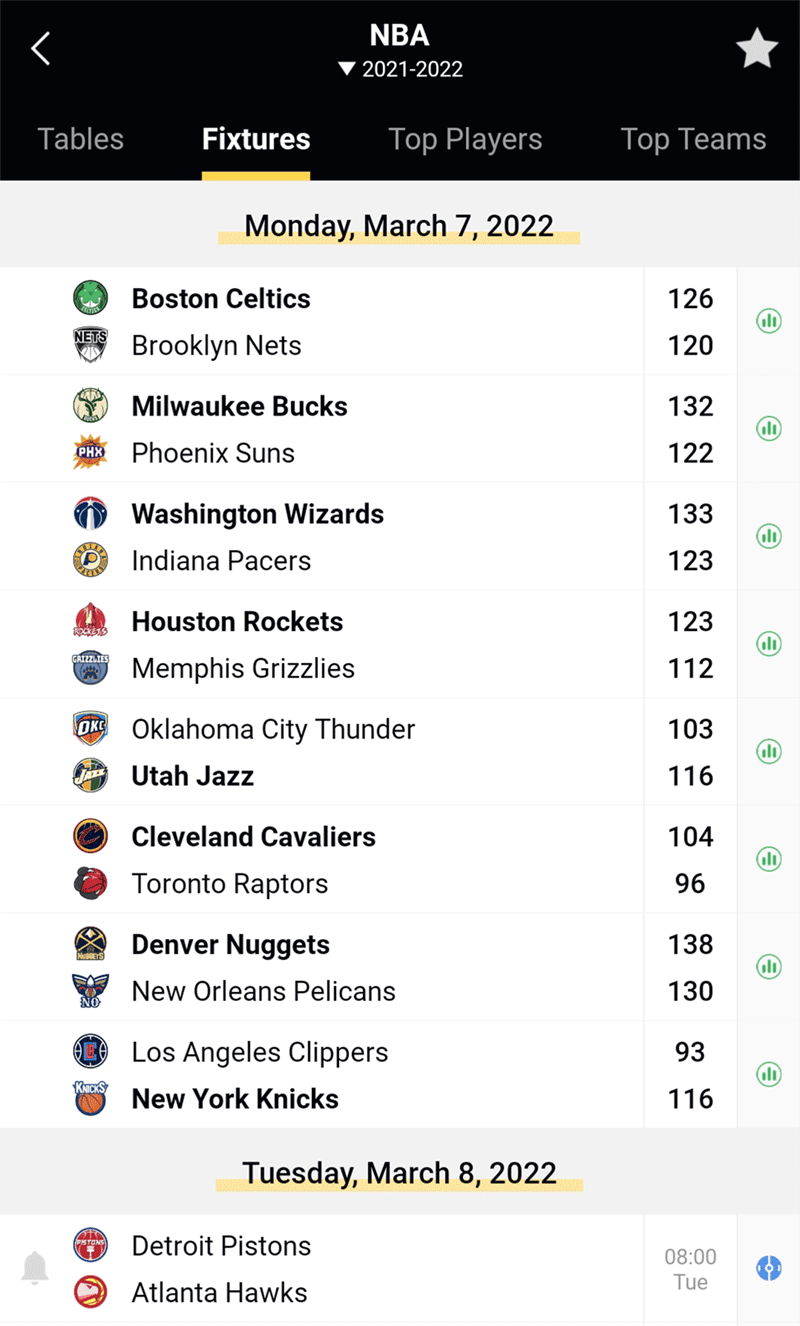Tap the blue lineup icon for Pistons game
Viewport: 800px width, 1326px height.
pos(769,1268)
